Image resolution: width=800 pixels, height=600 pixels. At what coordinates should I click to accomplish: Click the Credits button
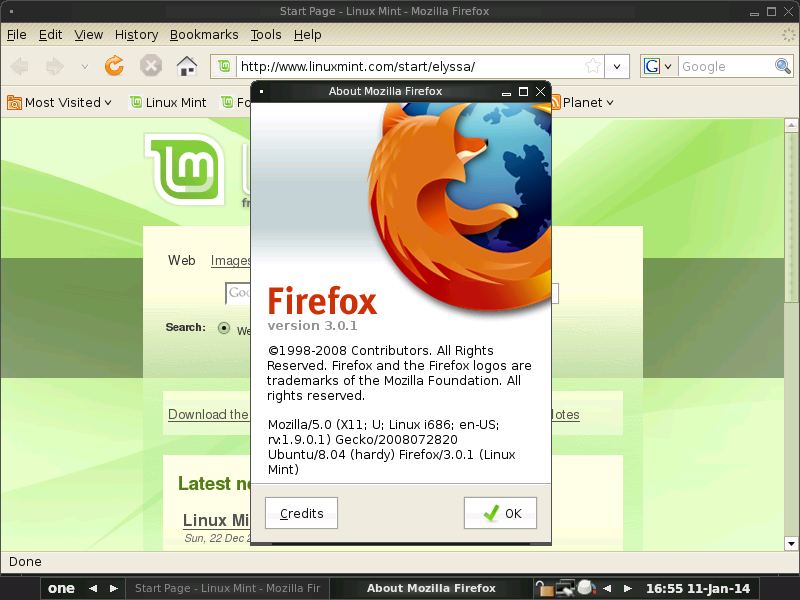tap(302, 513)
